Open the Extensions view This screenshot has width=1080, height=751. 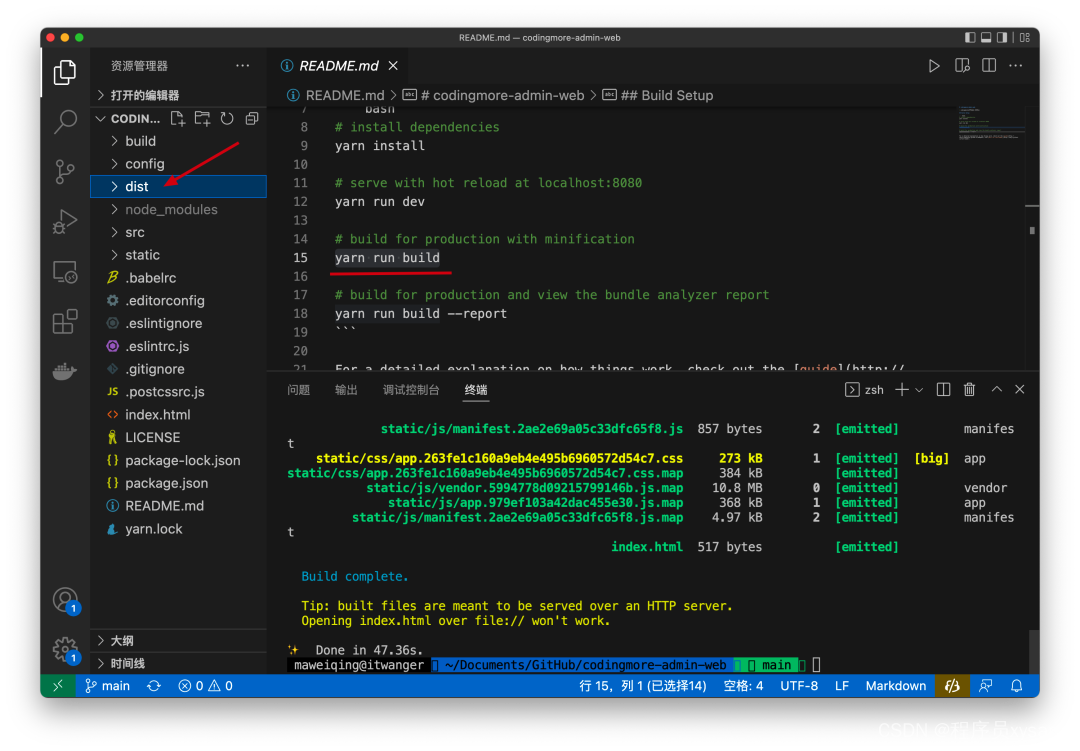[x=65, y=322]
